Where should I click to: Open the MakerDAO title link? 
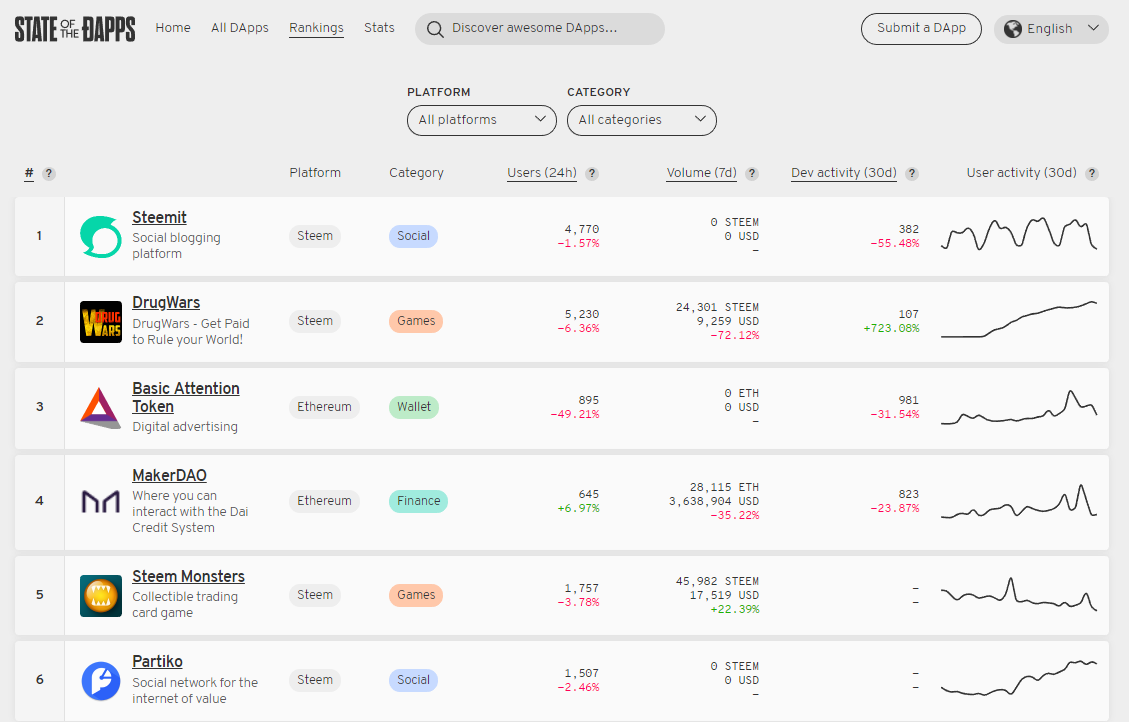coord(169,476)
